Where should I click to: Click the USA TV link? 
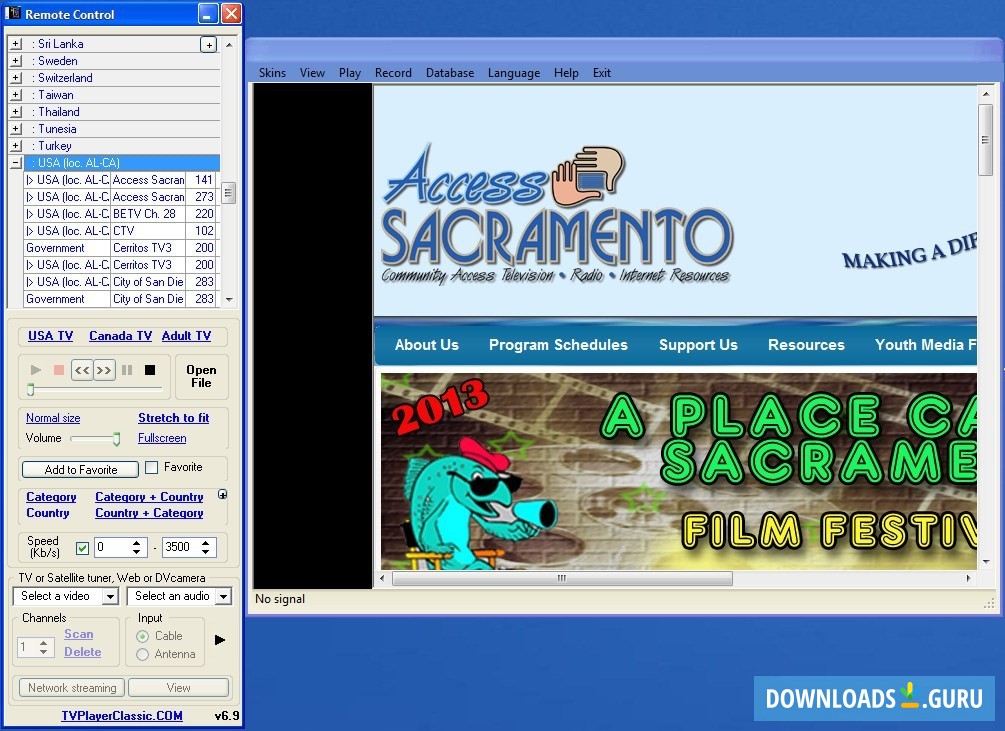51,336
